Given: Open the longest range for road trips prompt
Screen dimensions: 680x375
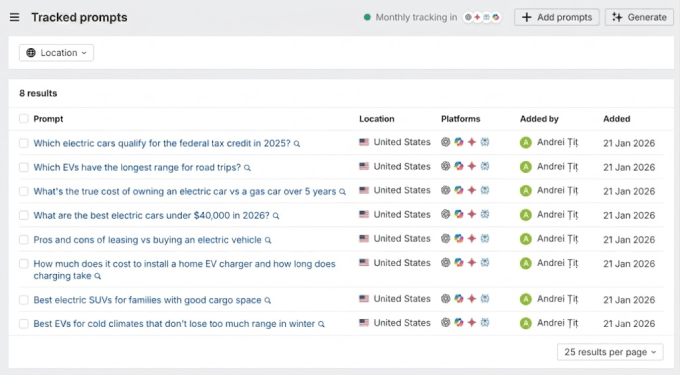Looking at the screenshot, I should point(137,167).
